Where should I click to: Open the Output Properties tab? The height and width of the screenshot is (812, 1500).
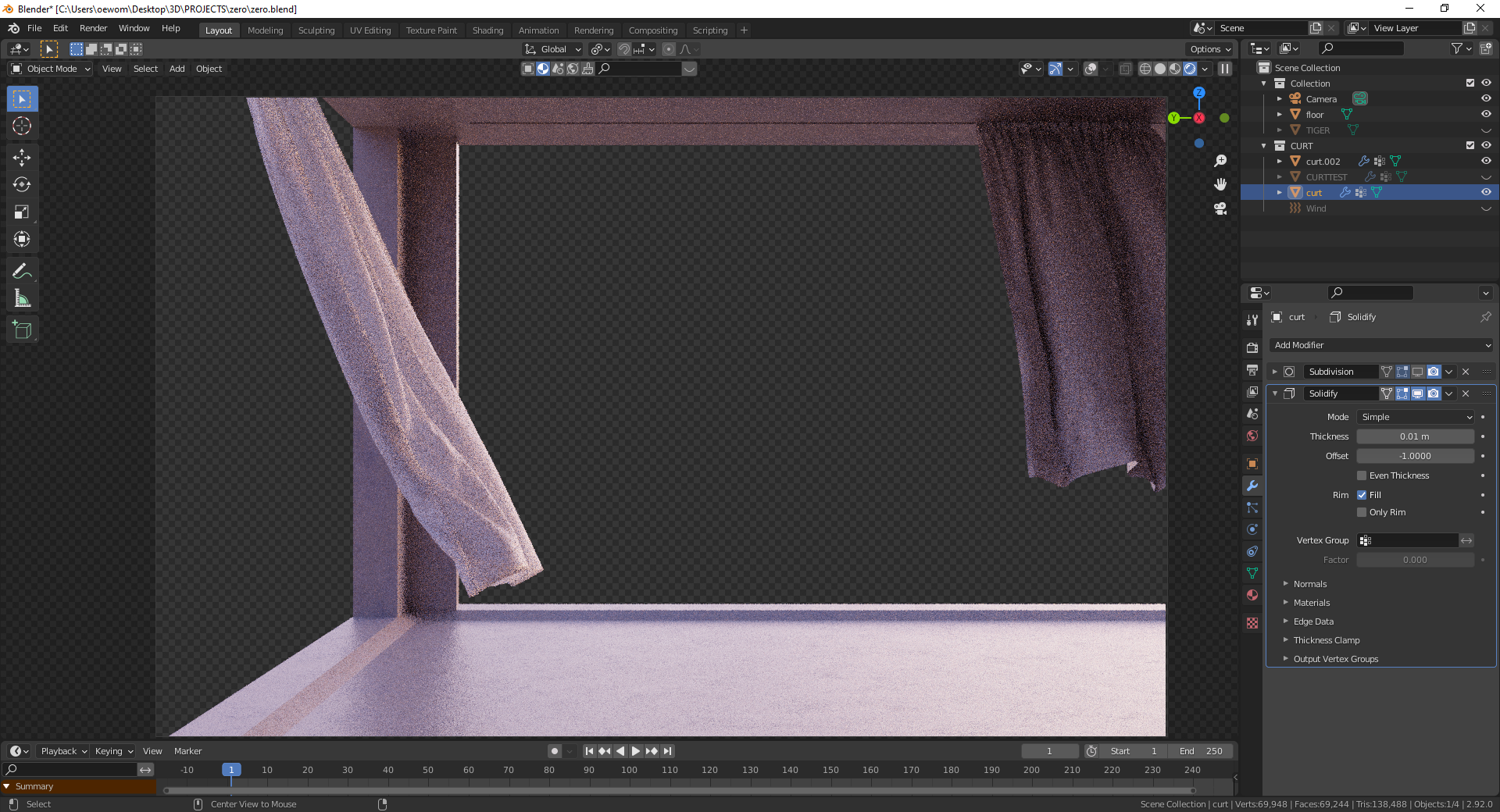click(x=1252, y=369)
